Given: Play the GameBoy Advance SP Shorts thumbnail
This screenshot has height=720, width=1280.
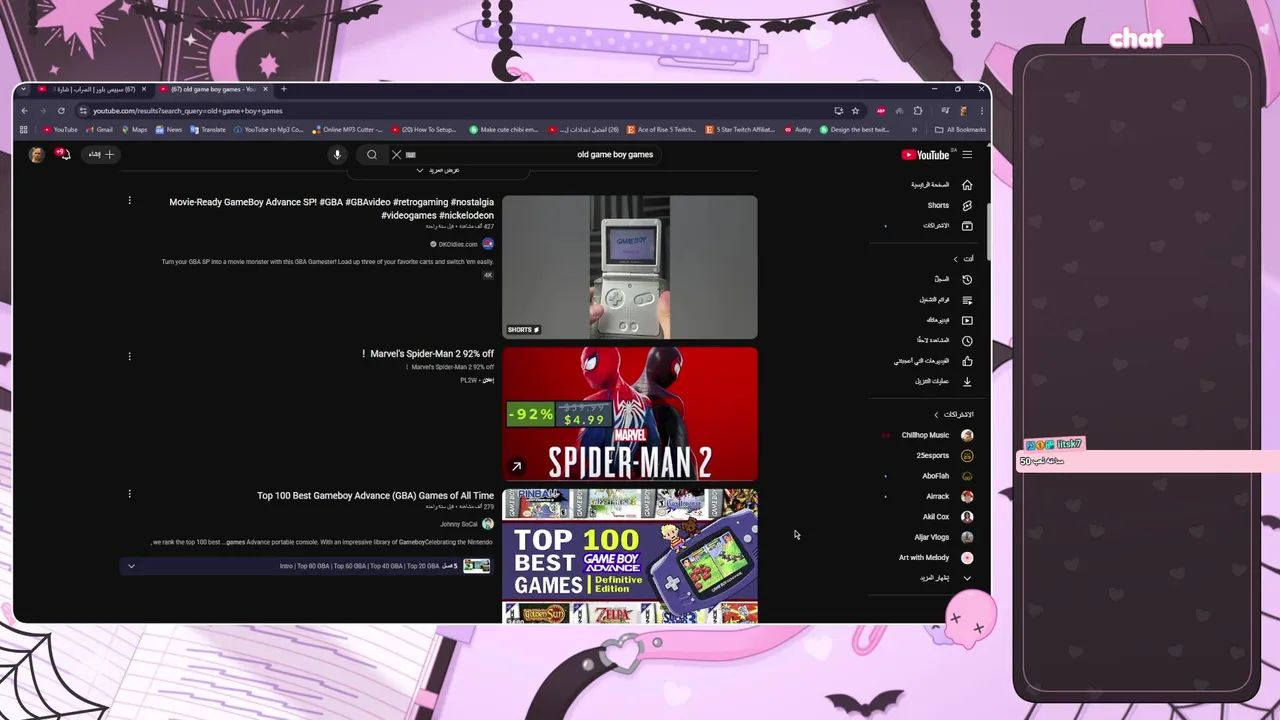Looking at the screenshot, I should (630, 267).
